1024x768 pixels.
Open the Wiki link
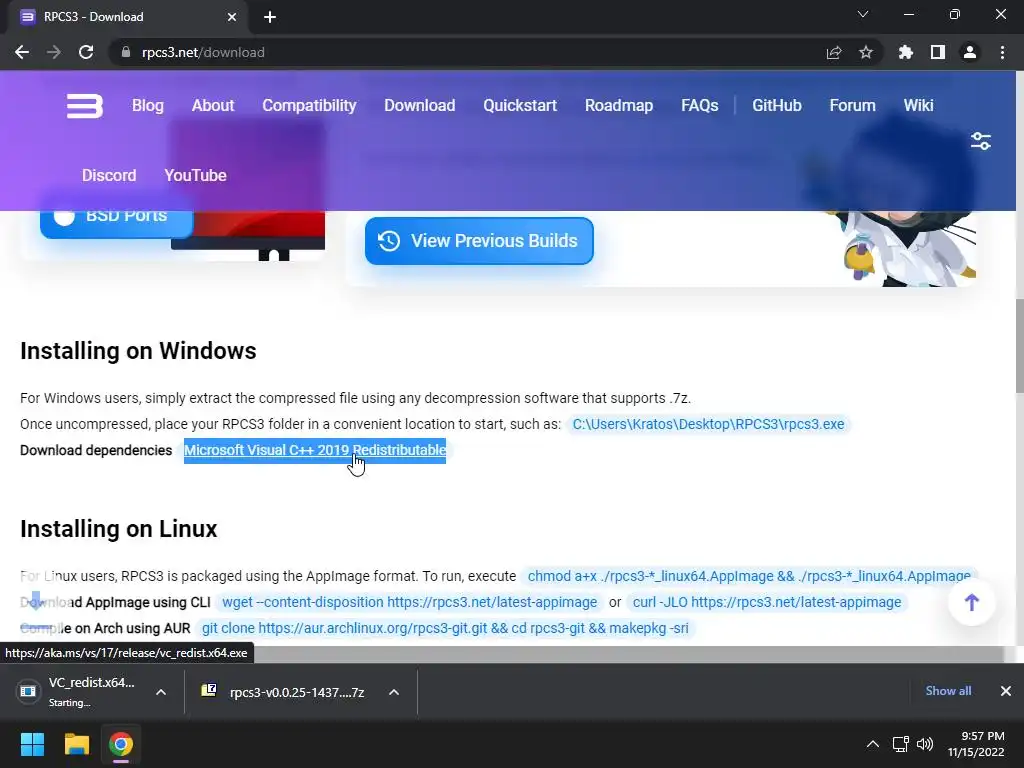918,106
